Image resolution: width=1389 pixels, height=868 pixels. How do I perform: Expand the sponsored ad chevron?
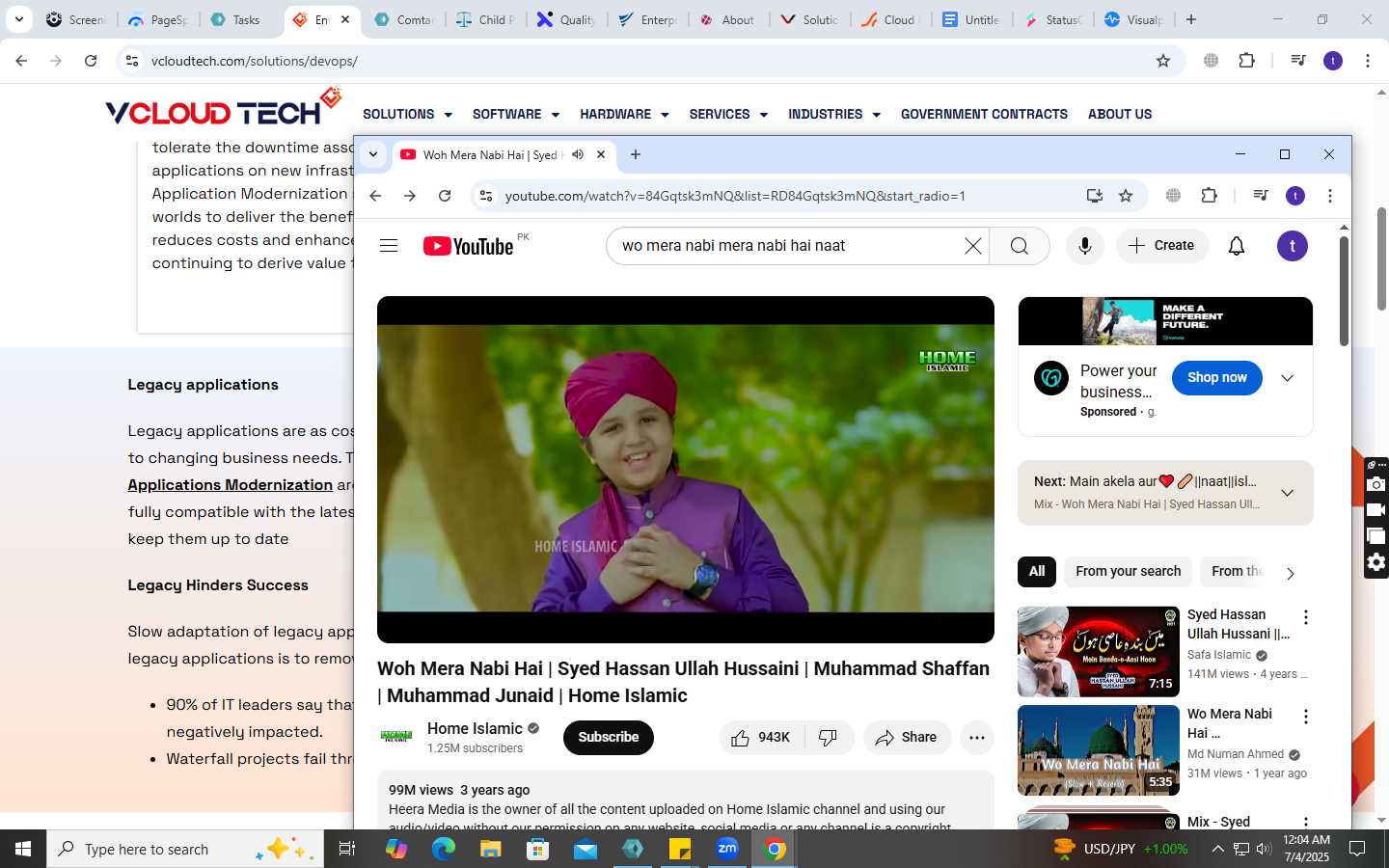pyautogui.click(x=1287, y=378)
